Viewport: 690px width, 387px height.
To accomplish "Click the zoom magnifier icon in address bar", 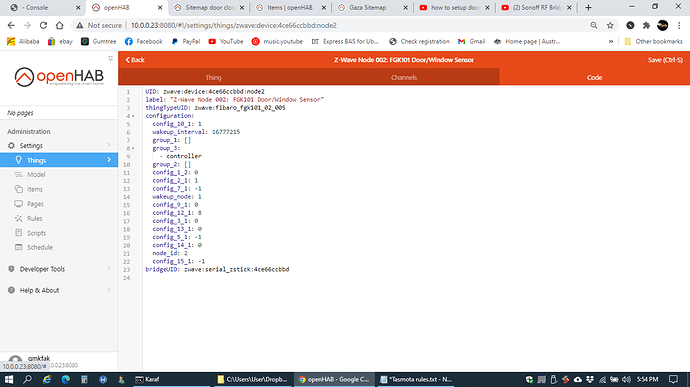I will click(x=594, y=26).
